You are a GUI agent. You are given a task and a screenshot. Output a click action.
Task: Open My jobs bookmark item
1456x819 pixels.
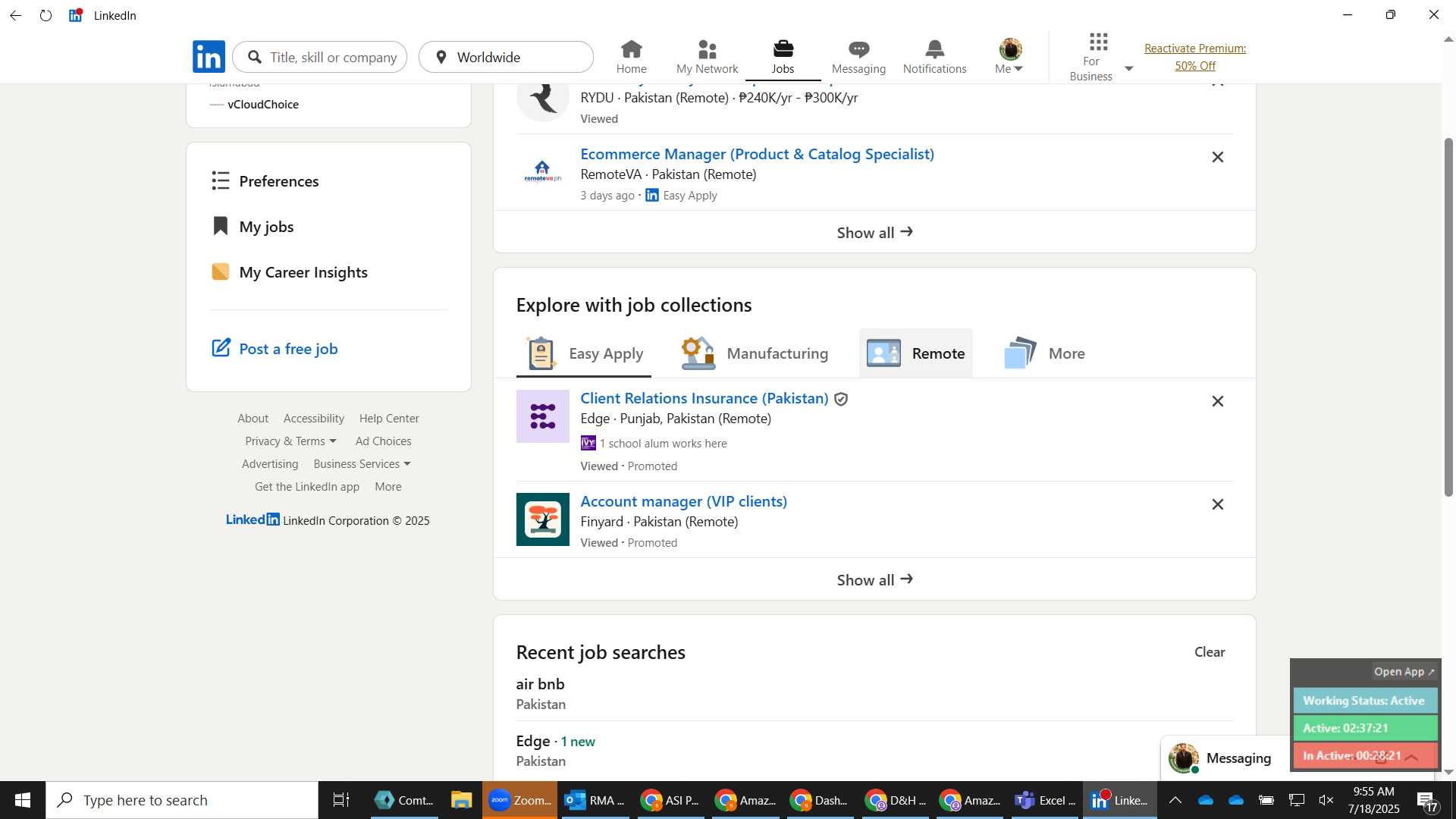coord(253,226)
